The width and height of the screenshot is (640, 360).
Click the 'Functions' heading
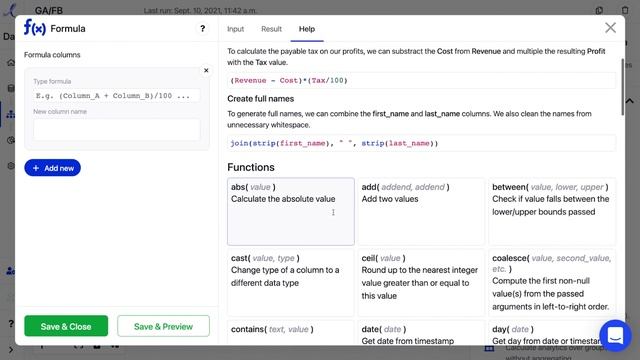251,167
